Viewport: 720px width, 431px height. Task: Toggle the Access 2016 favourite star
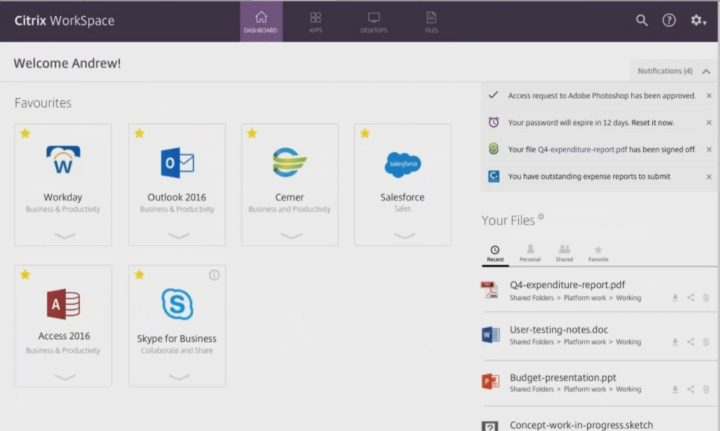tap(25, 274)
